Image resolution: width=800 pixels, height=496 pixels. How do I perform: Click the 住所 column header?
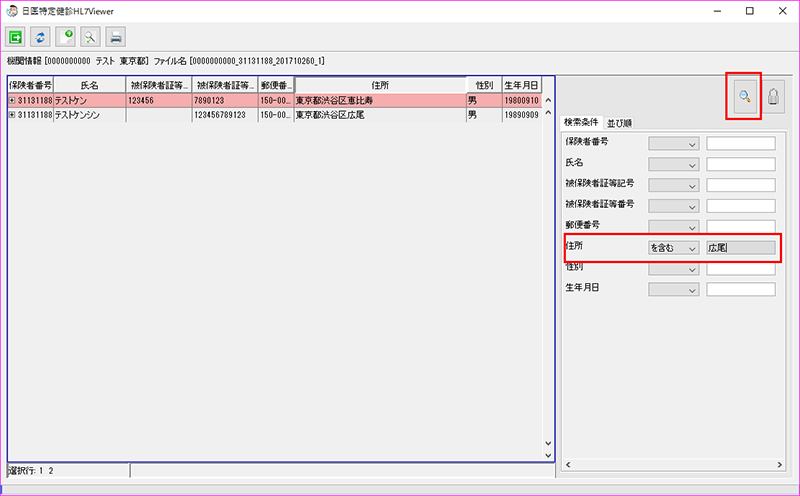[379, 86]
